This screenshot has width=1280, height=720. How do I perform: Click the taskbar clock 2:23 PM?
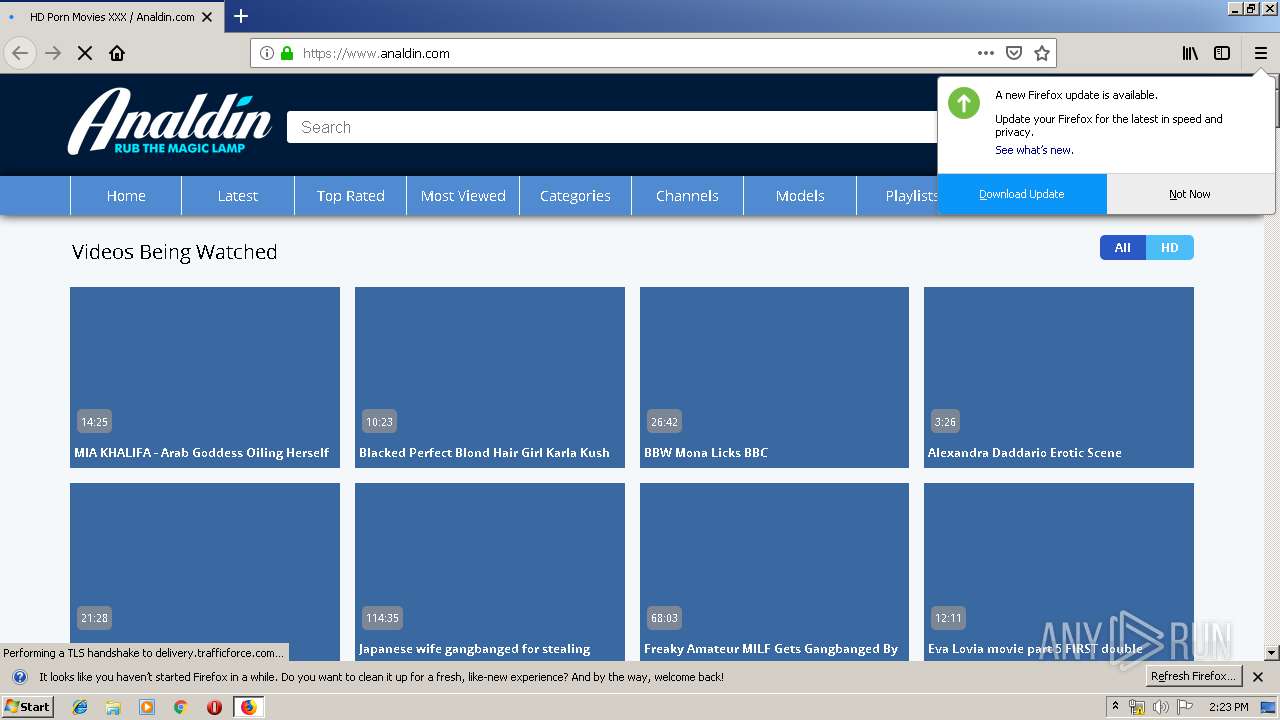(x=1228, y=707)
